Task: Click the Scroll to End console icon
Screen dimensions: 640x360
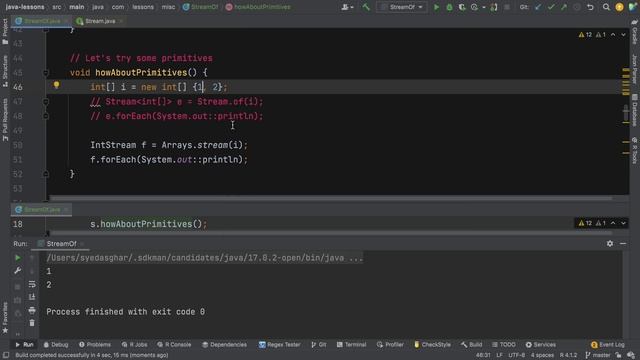Action: click(32, 297)
